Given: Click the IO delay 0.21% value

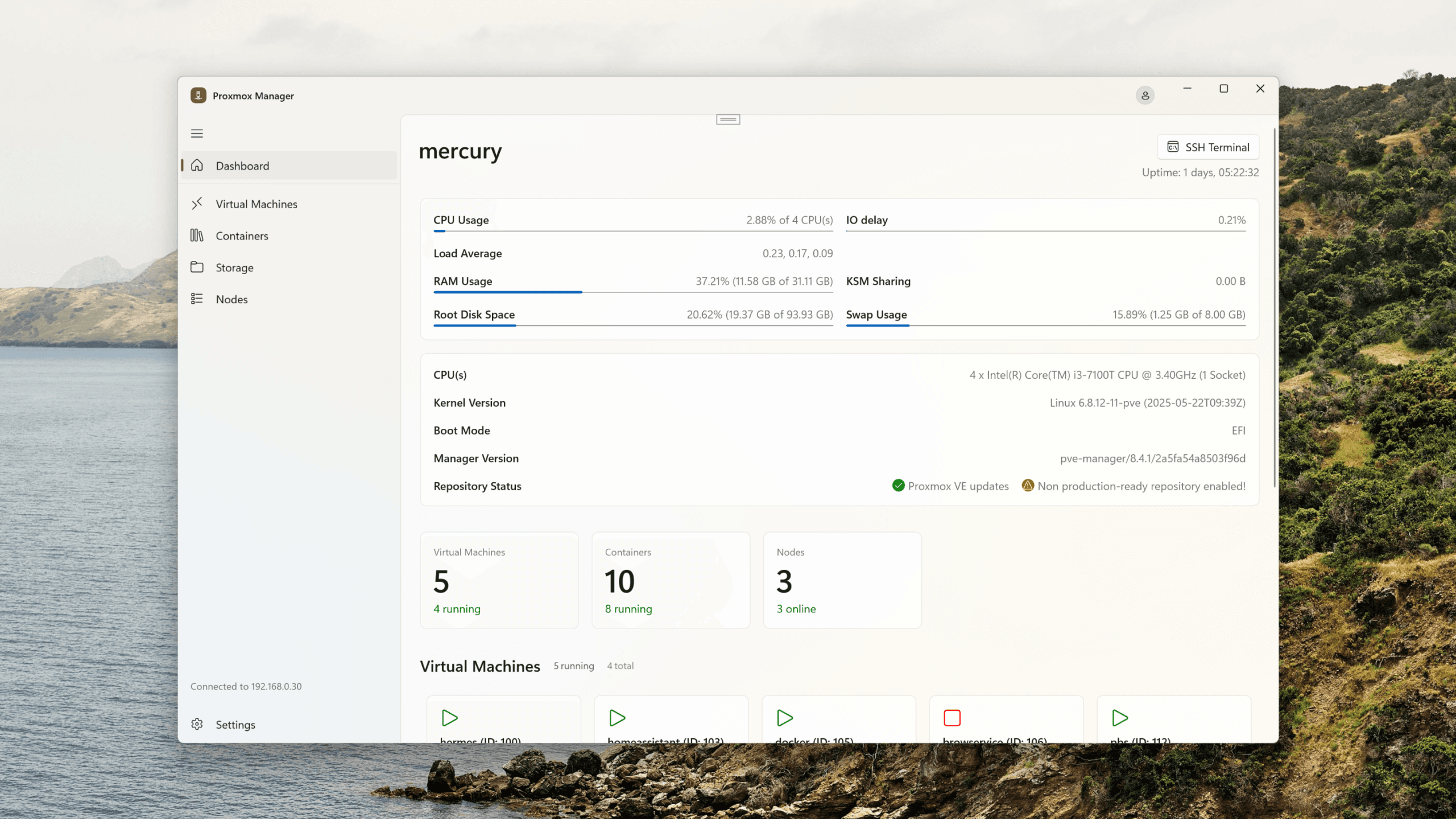Looking at the screenshot, I should point(1231,220).
